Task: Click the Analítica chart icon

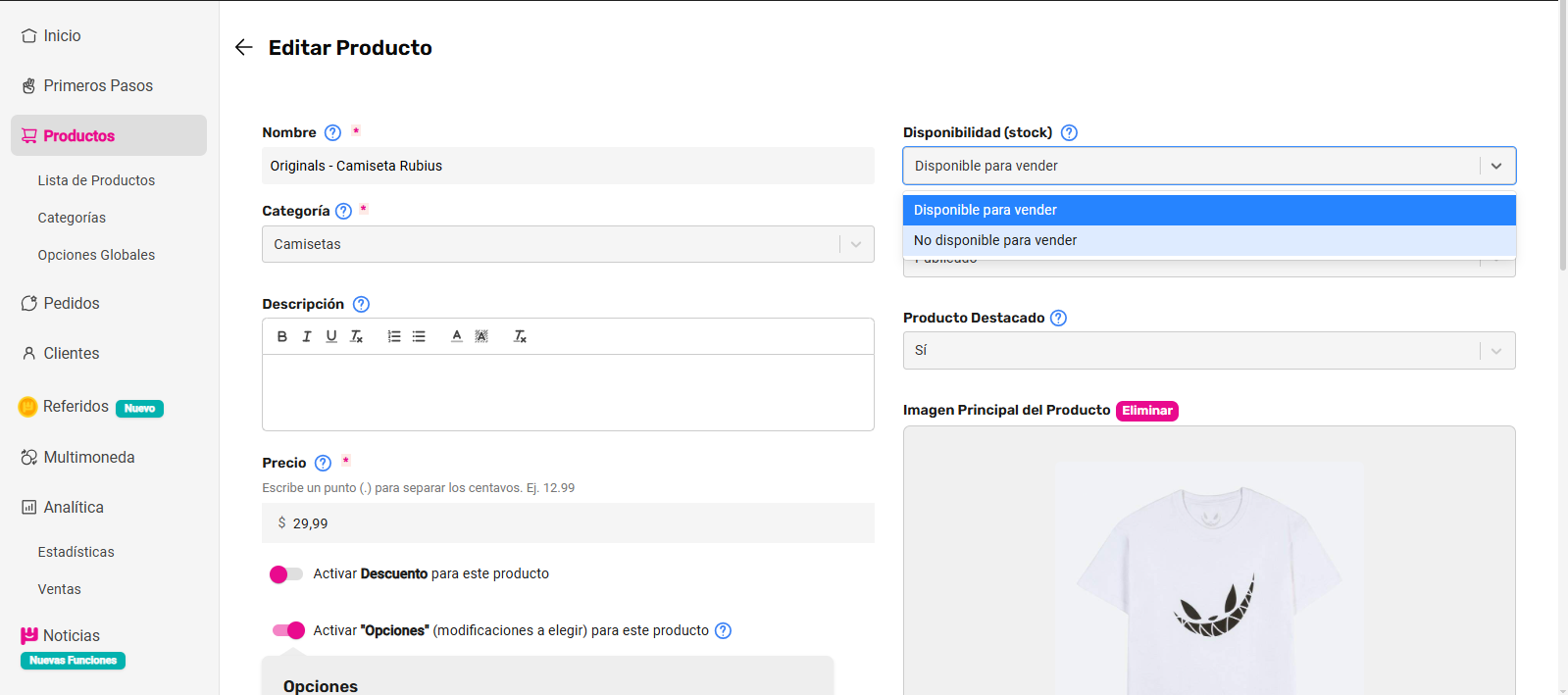Action: click(29, 508)
